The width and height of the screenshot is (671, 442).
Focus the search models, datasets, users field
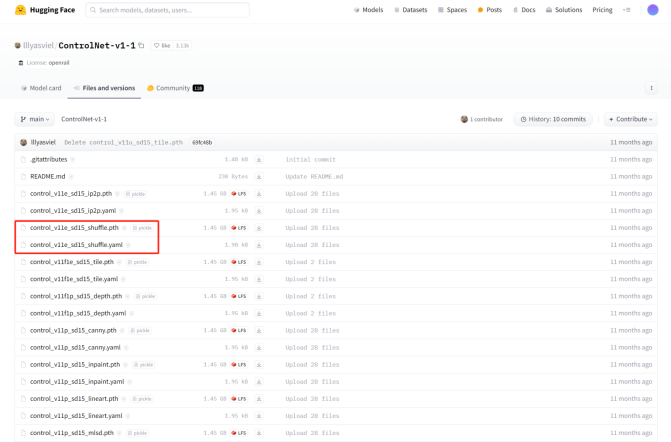coord(167,10)
